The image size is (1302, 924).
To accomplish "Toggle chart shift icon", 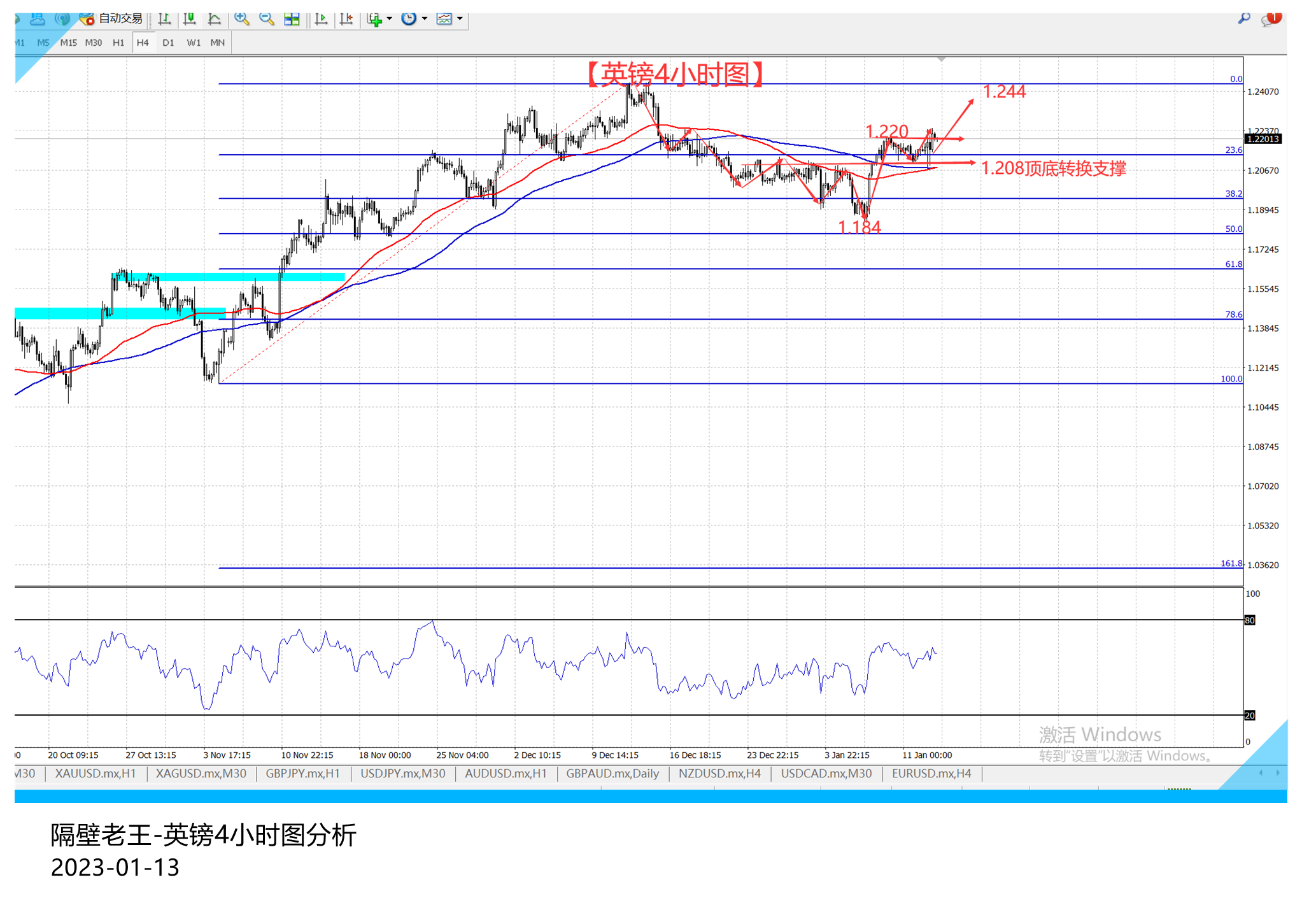I will 346,19.
